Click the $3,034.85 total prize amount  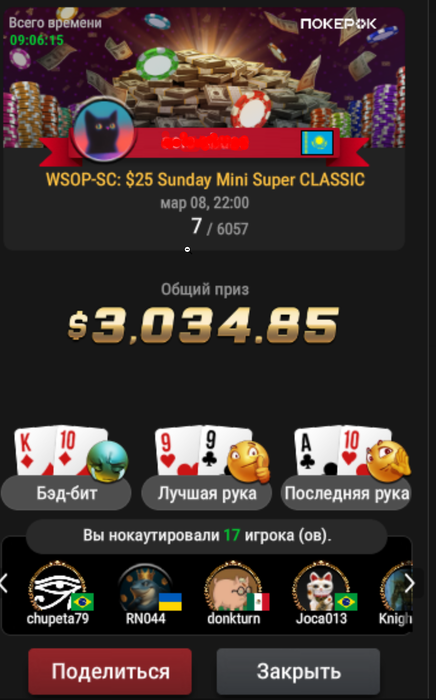point(203,325)
